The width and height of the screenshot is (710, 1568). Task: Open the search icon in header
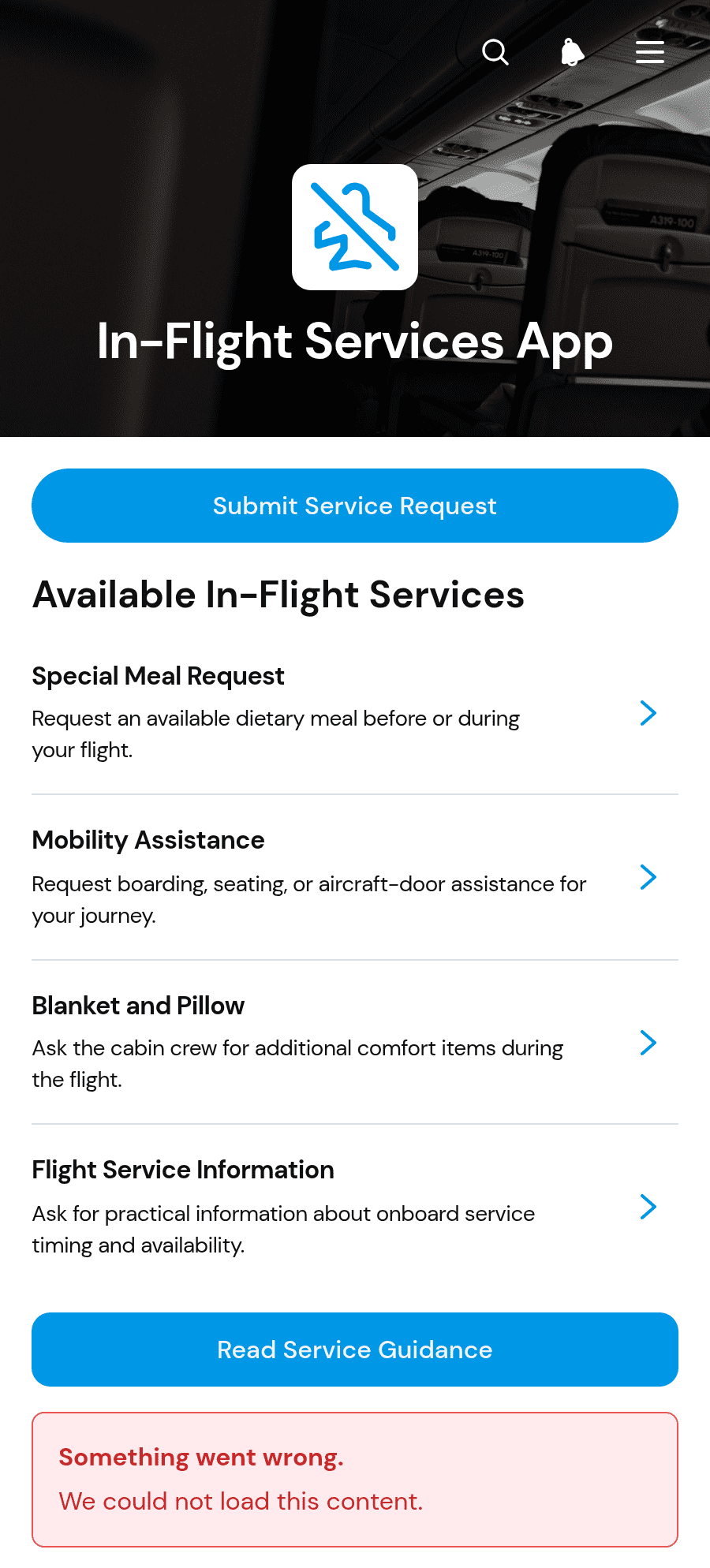click(x=495, y=52)
